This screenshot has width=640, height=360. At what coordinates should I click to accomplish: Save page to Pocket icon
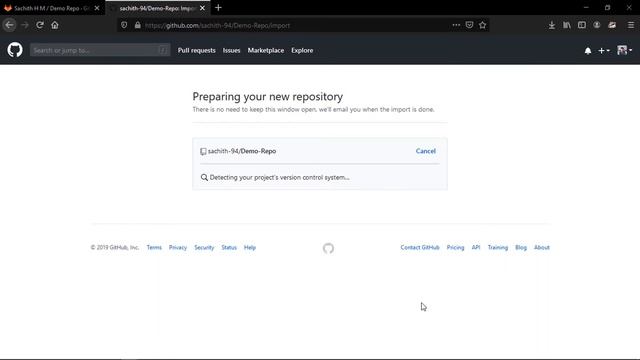pos(469,25)
